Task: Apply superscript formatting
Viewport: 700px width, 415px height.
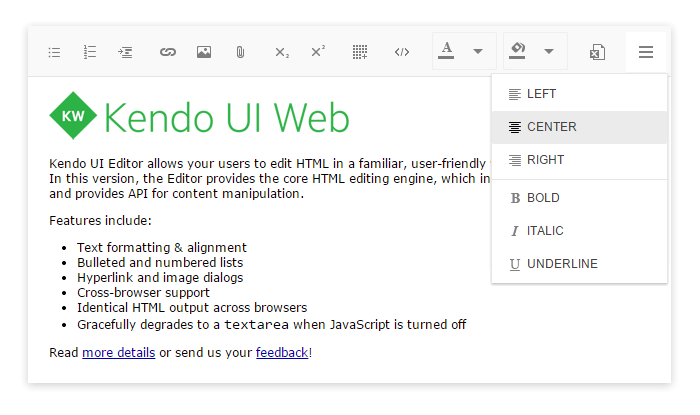Action: [x=318, y=51]
